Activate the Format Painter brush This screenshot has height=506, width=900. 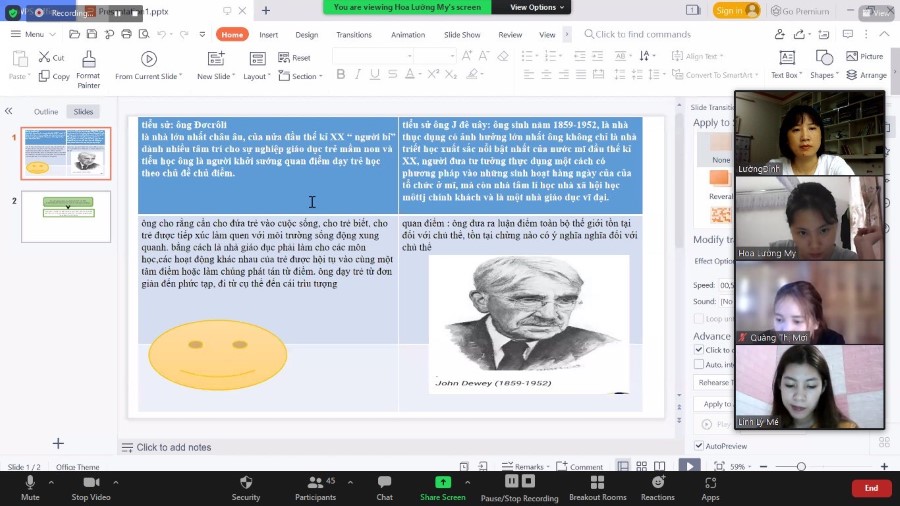(x=88, y=69)
